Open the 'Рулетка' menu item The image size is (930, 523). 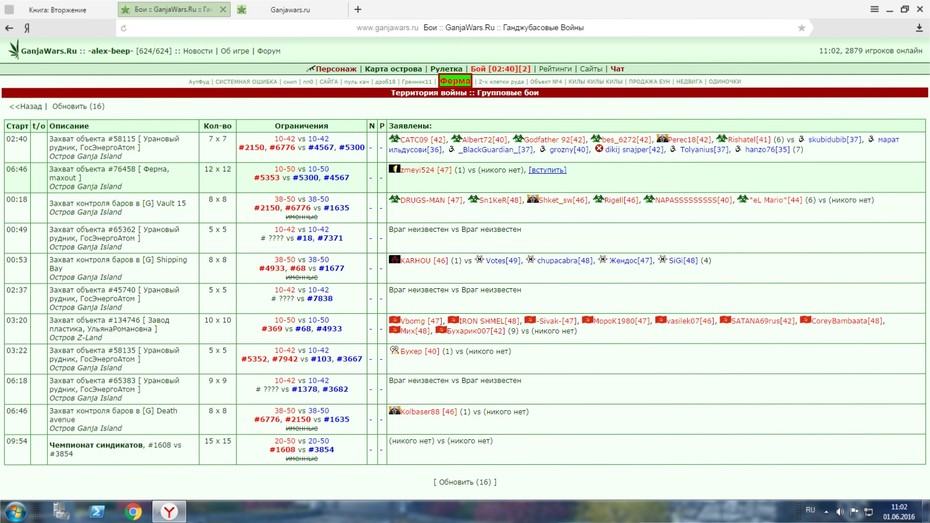446,69
